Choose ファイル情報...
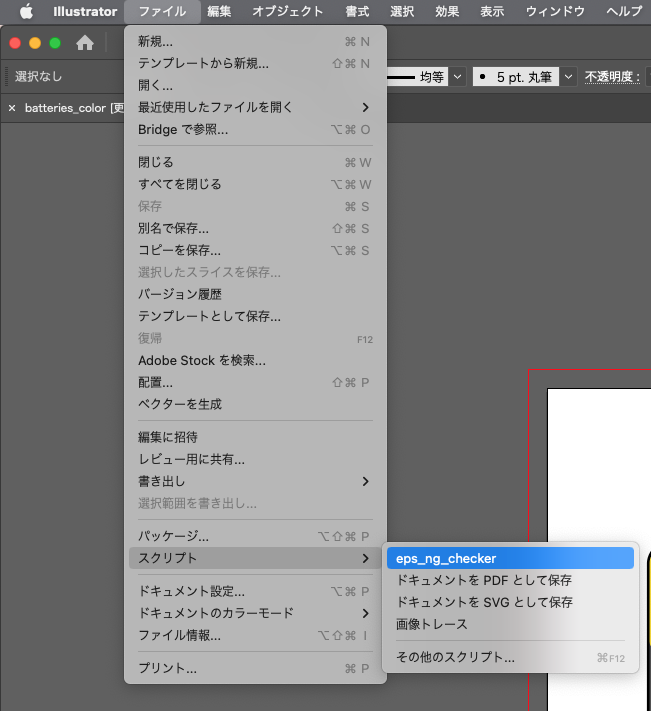This screenshot has width=651, height=711. click(255, 635)
